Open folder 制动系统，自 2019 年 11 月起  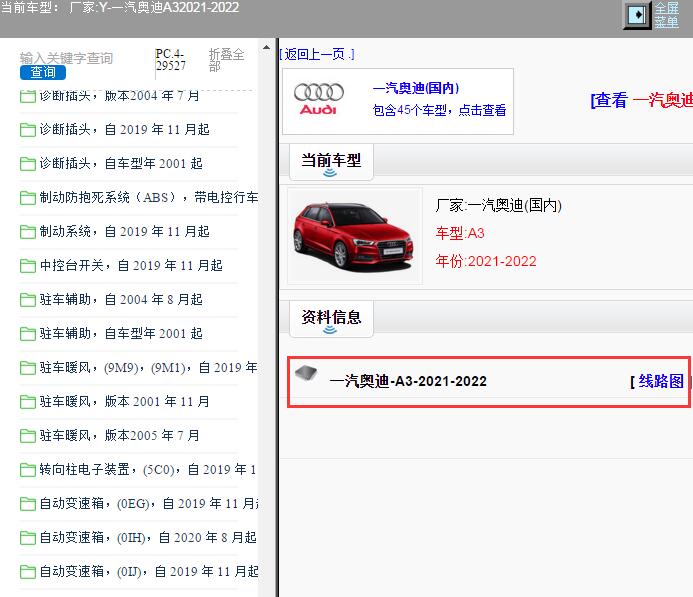tap(124, 232)
